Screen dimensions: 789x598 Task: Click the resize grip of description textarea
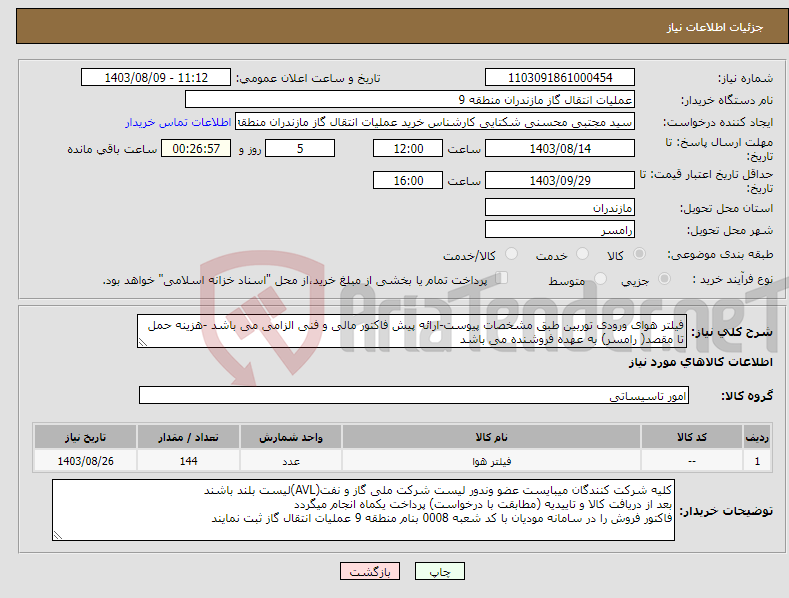pos(142,342)
